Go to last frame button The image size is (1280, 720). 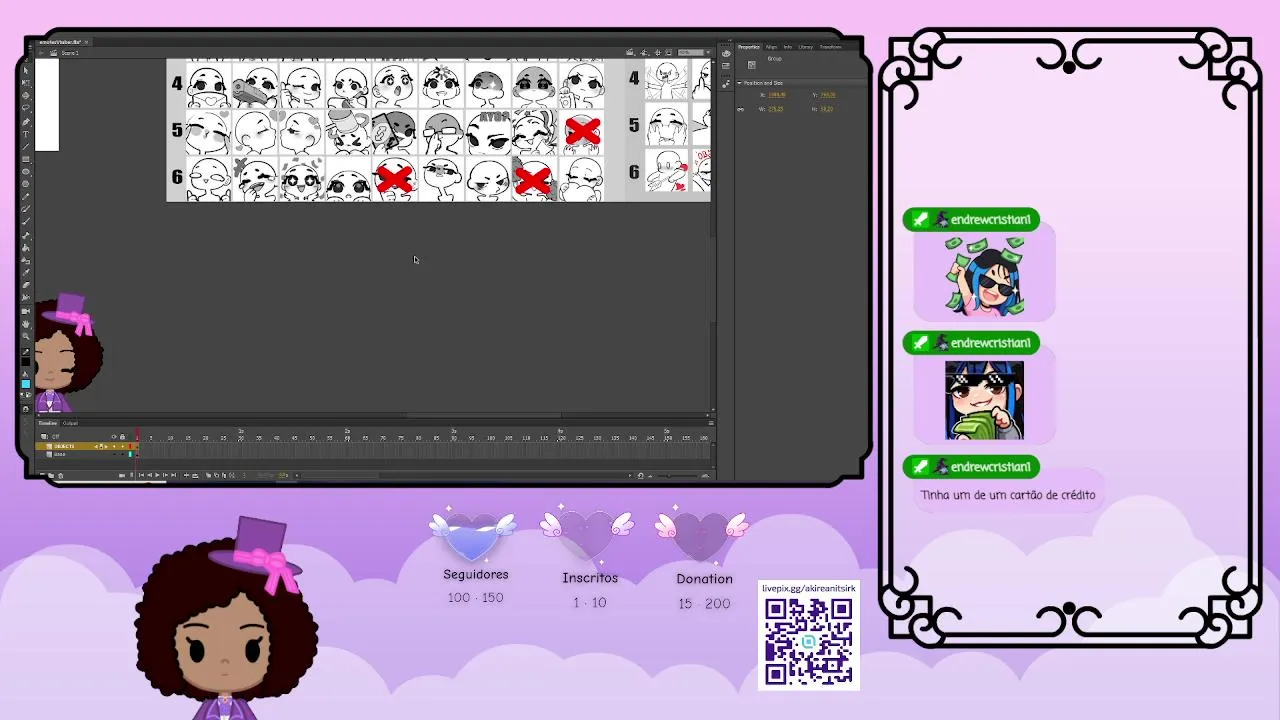pyautogui.click(x=174, y=475)
